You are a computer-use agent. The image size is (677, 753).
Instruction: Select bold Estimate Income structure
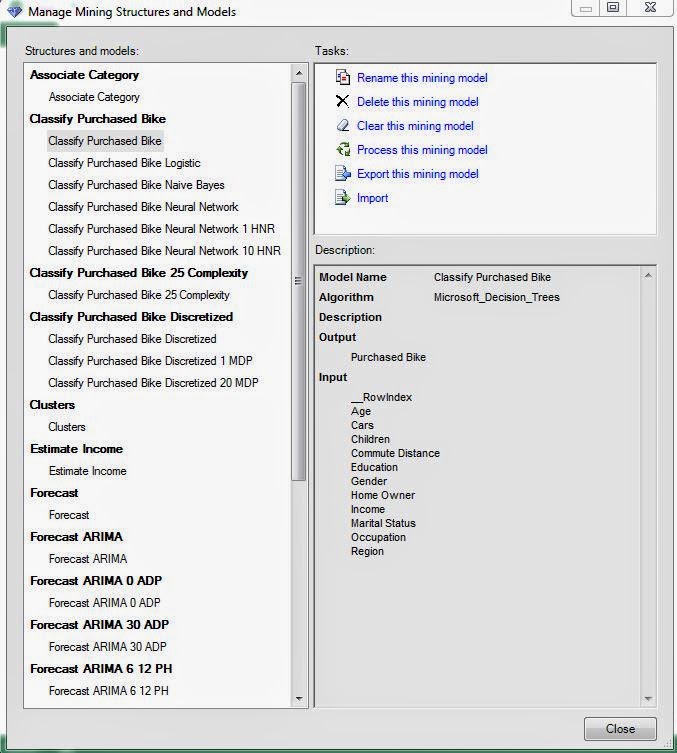(76, 449)
